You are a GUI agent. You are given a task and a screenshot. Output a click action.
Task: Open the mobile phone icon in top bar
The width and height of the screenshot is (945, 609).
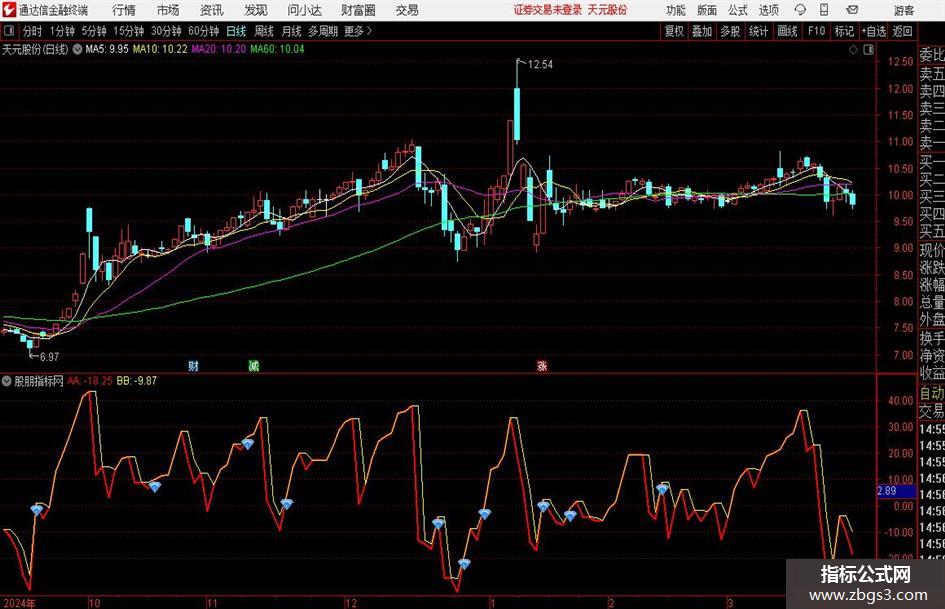(x=824, y=10)
